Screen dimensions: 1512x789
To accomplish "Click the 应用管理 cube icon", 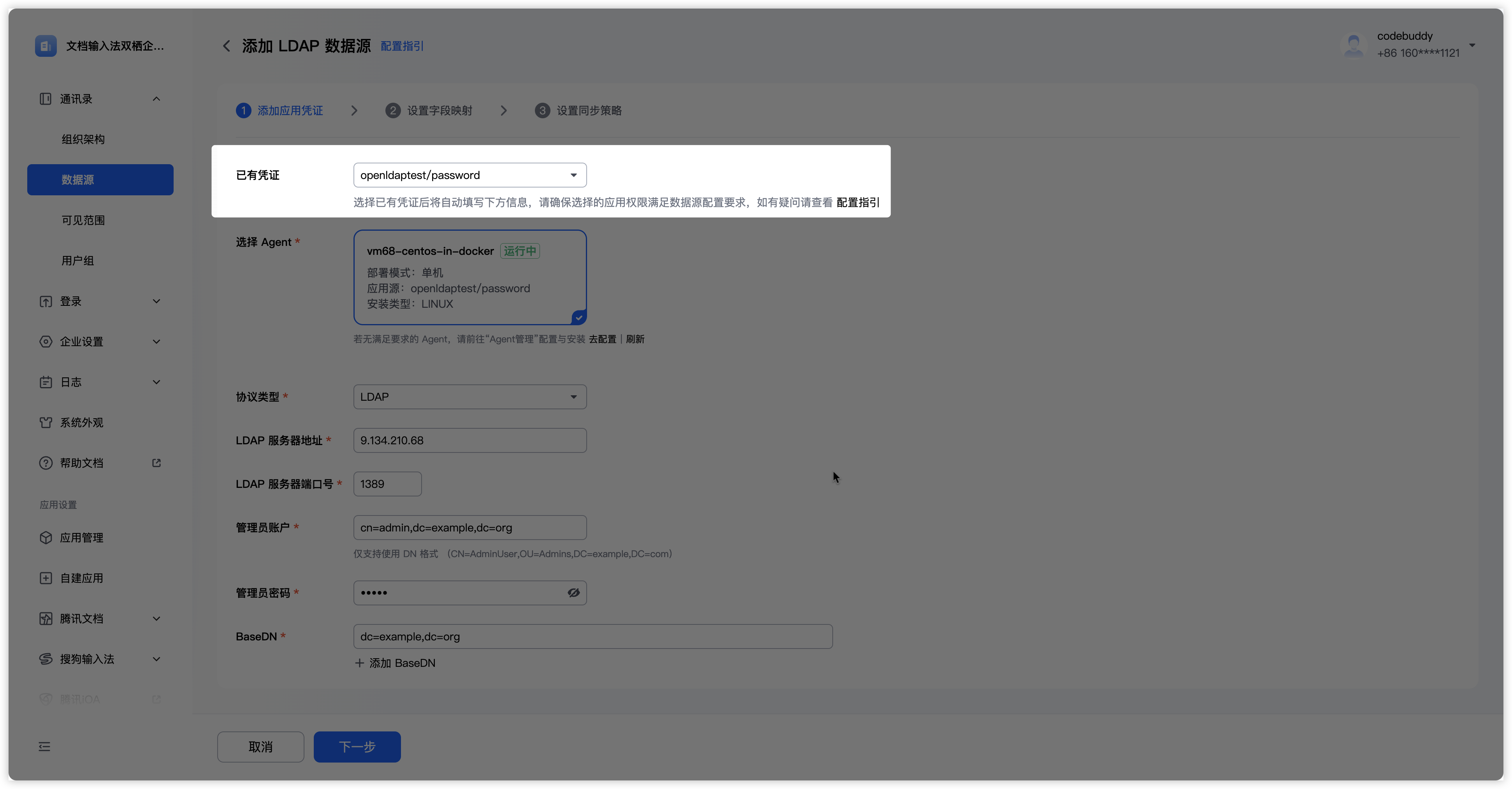I will point(45,537).
